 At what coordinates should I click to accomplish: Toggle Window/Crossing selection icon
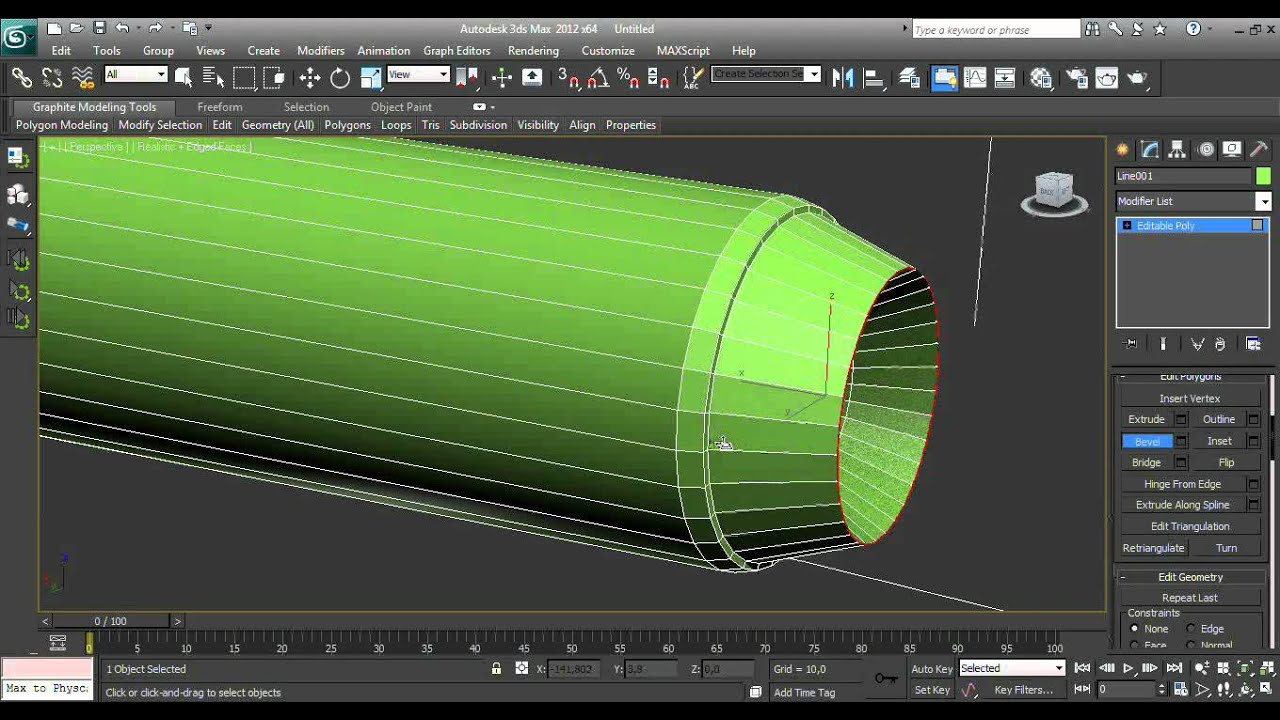click(x=274, y=77)
